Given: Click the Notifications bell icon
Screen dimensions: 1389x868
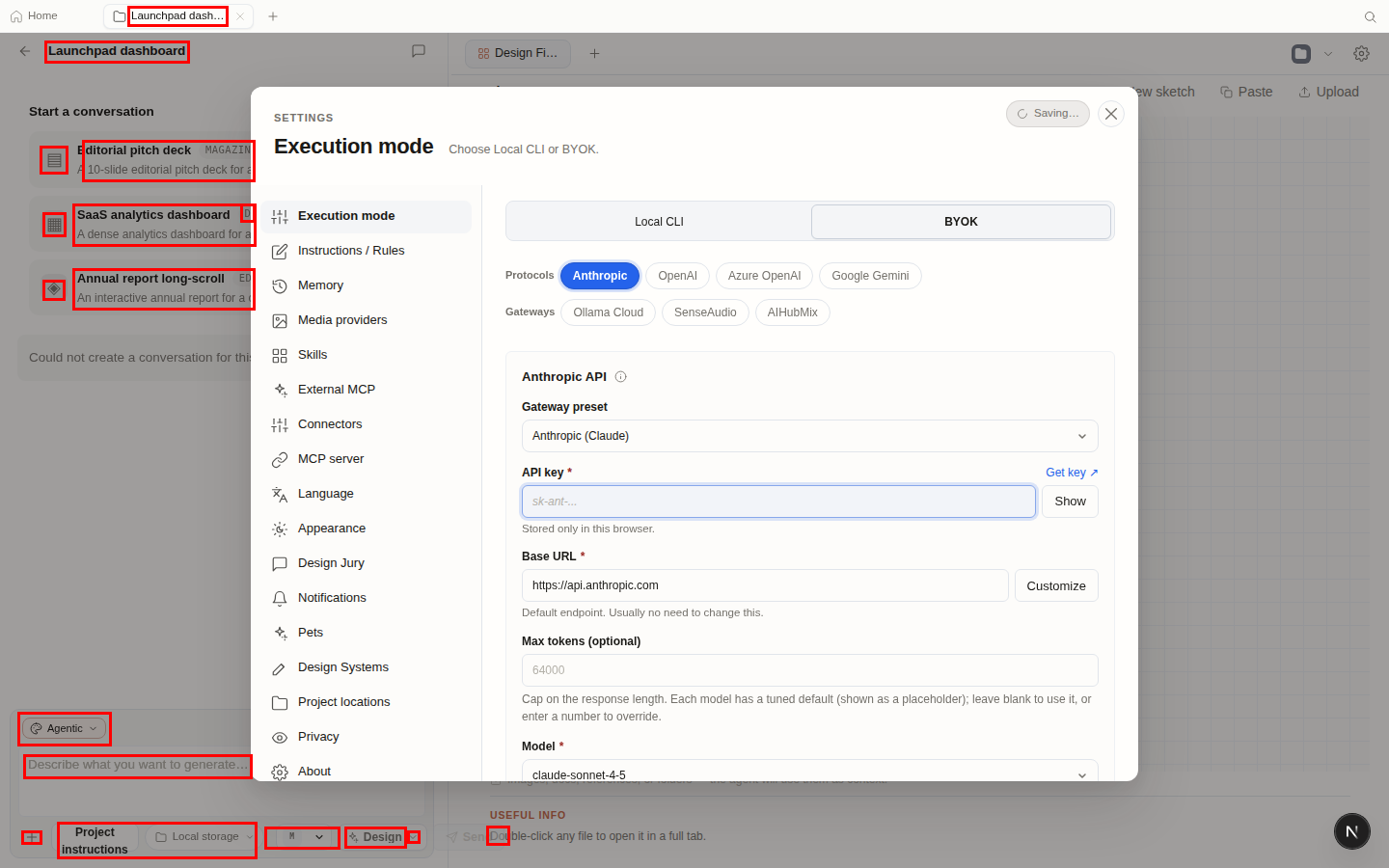Looking at the screenshot, I should (x=280, y=598).
